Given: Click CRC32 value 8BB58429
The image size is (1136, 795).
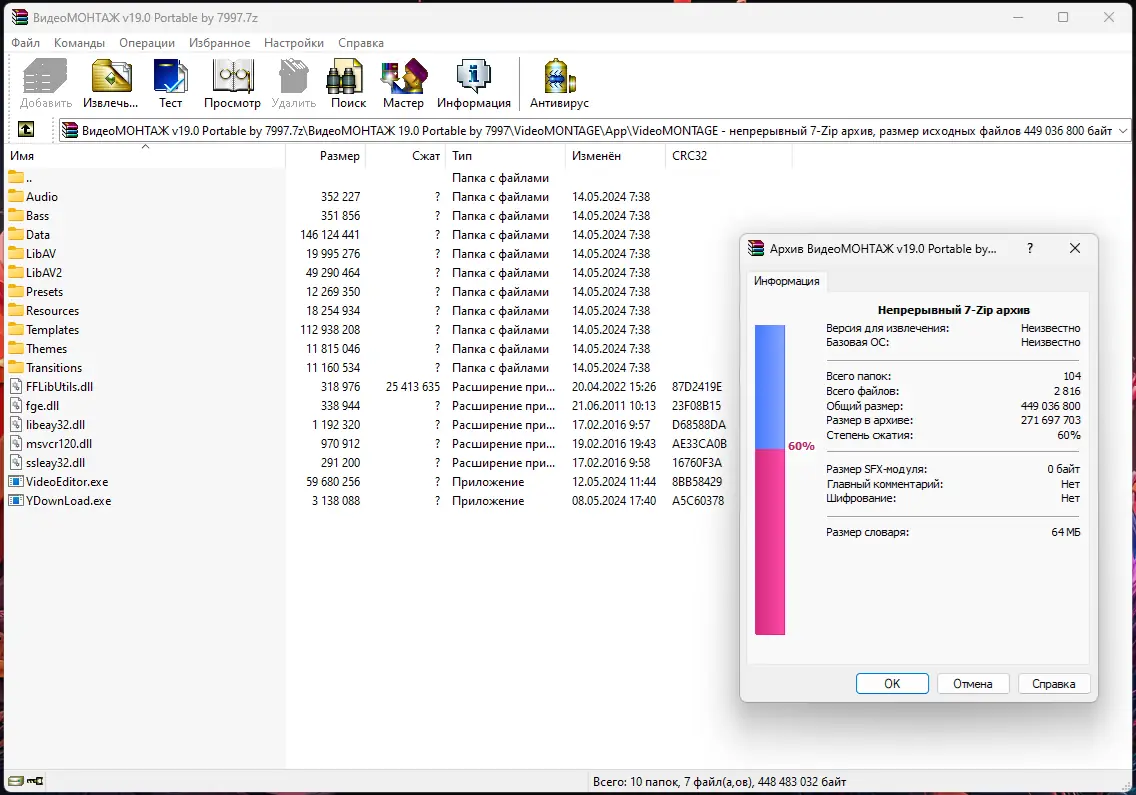Looking at the screenshot, I should (x=697, y=481).
